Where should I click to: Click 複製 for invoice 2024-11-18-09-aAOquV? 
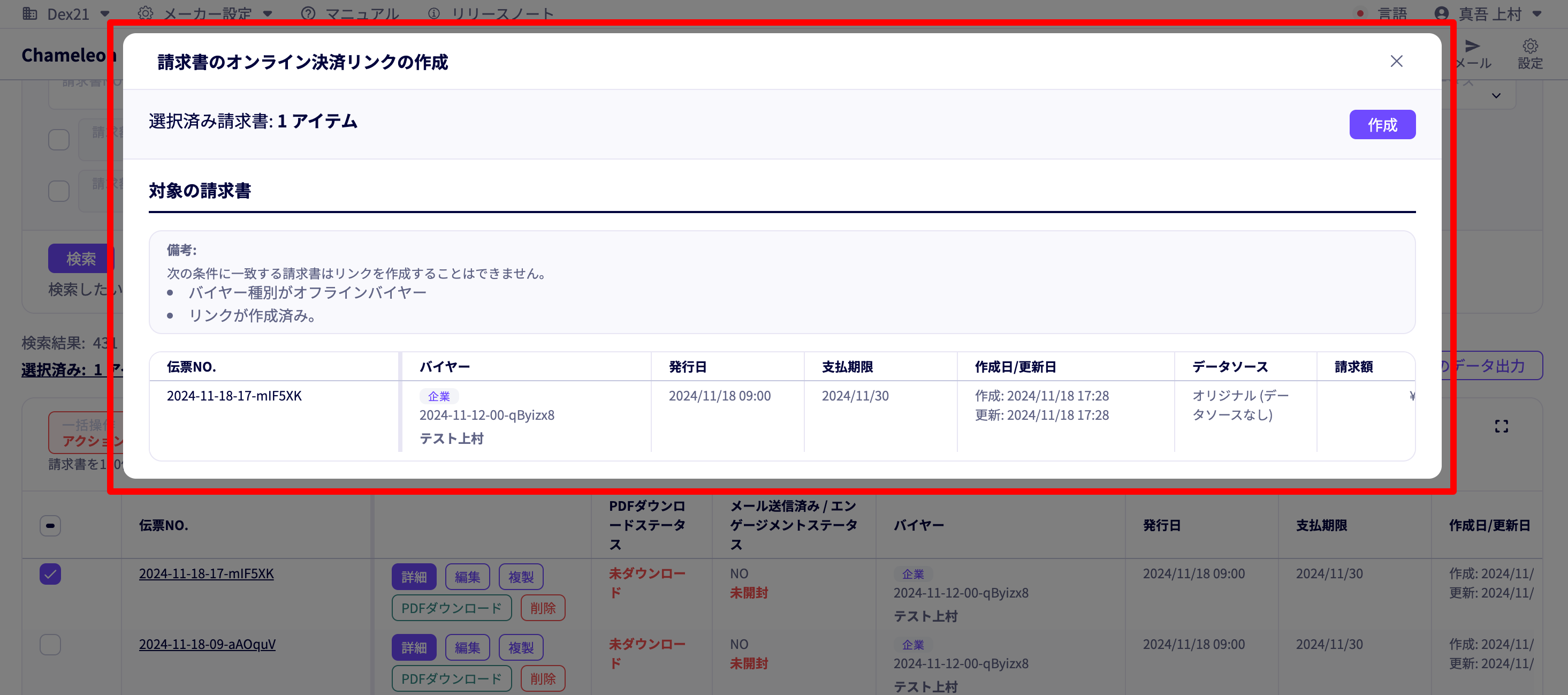coord(521,647)
